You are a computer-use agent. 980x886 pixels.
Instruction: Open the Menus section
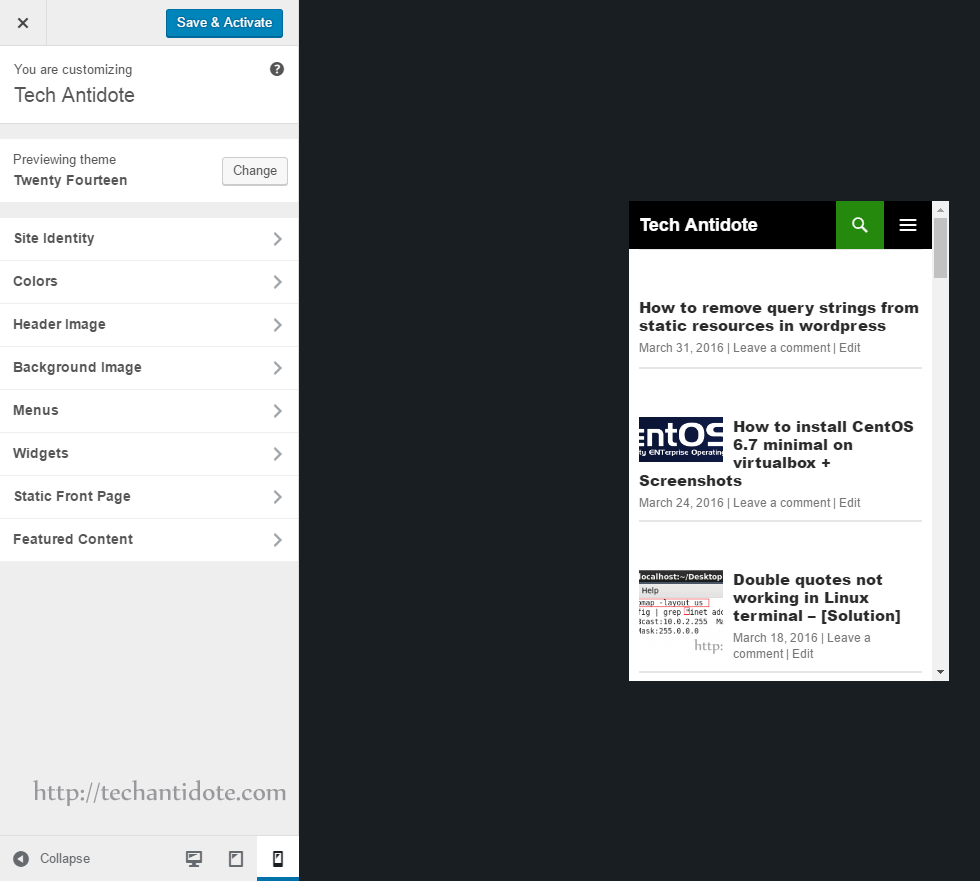149,411
